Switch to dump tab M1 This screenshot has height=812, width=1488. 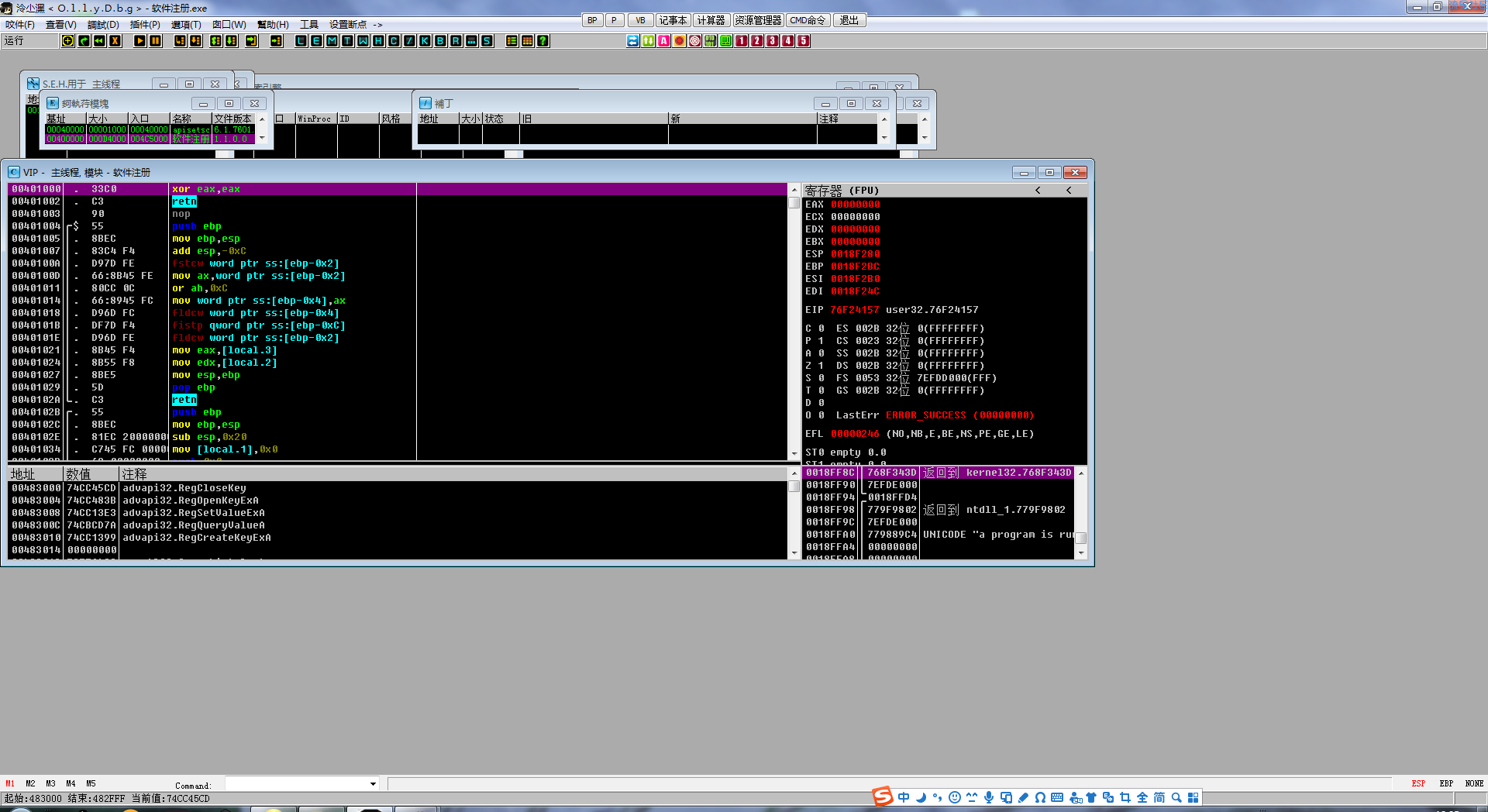click(x=10, y=784)
